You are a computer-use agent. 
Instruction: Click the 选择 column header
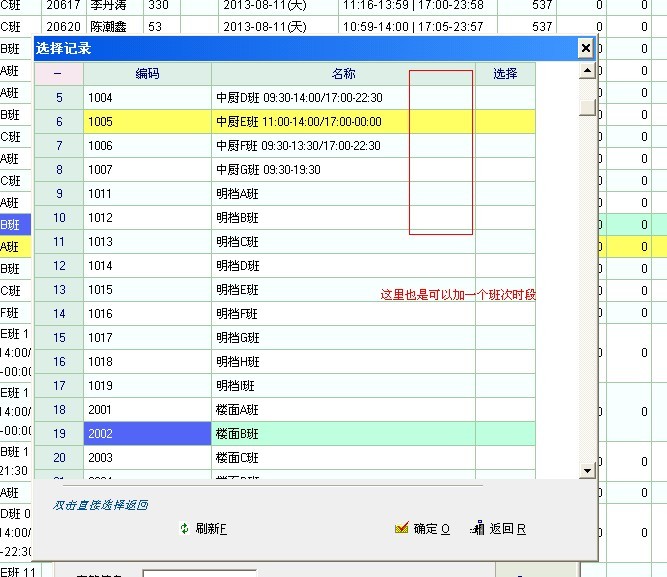point(505,74)
